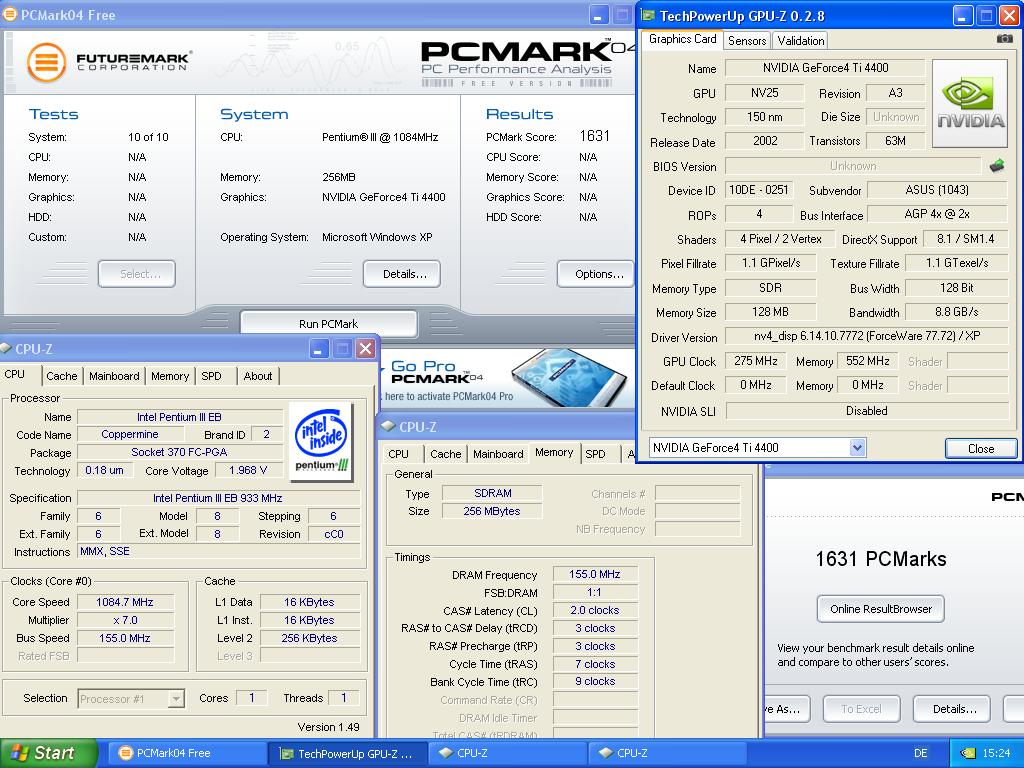This screenshot has width=1024, height=768.
Task: Click GPU-Z title bar app icon
Action: (x=648, y=16)
